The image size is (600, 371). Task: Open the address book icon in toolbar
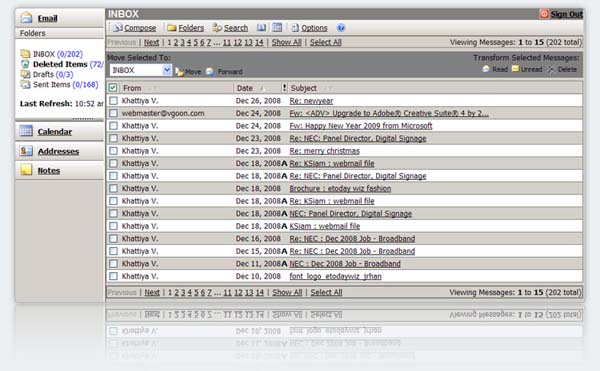tap(261, 28)
